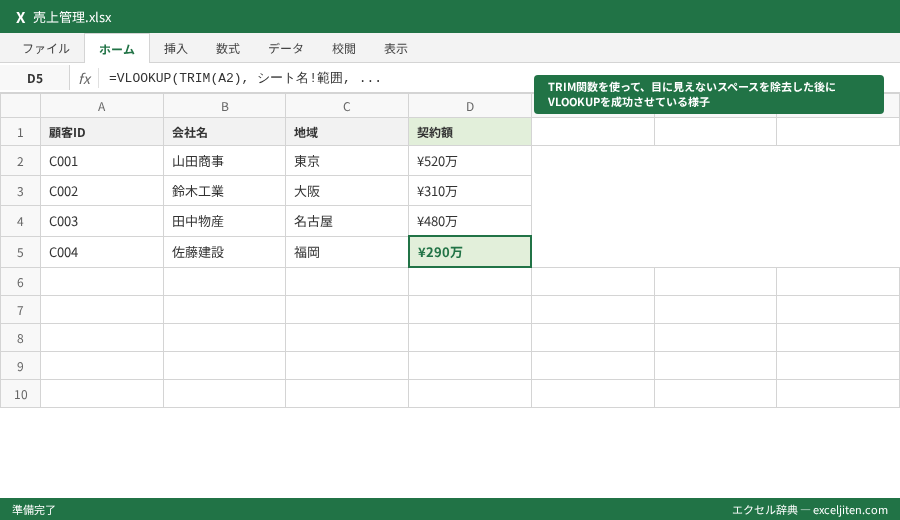Select column B header
The width and height of the screenshot is (900, 520).
224,106
